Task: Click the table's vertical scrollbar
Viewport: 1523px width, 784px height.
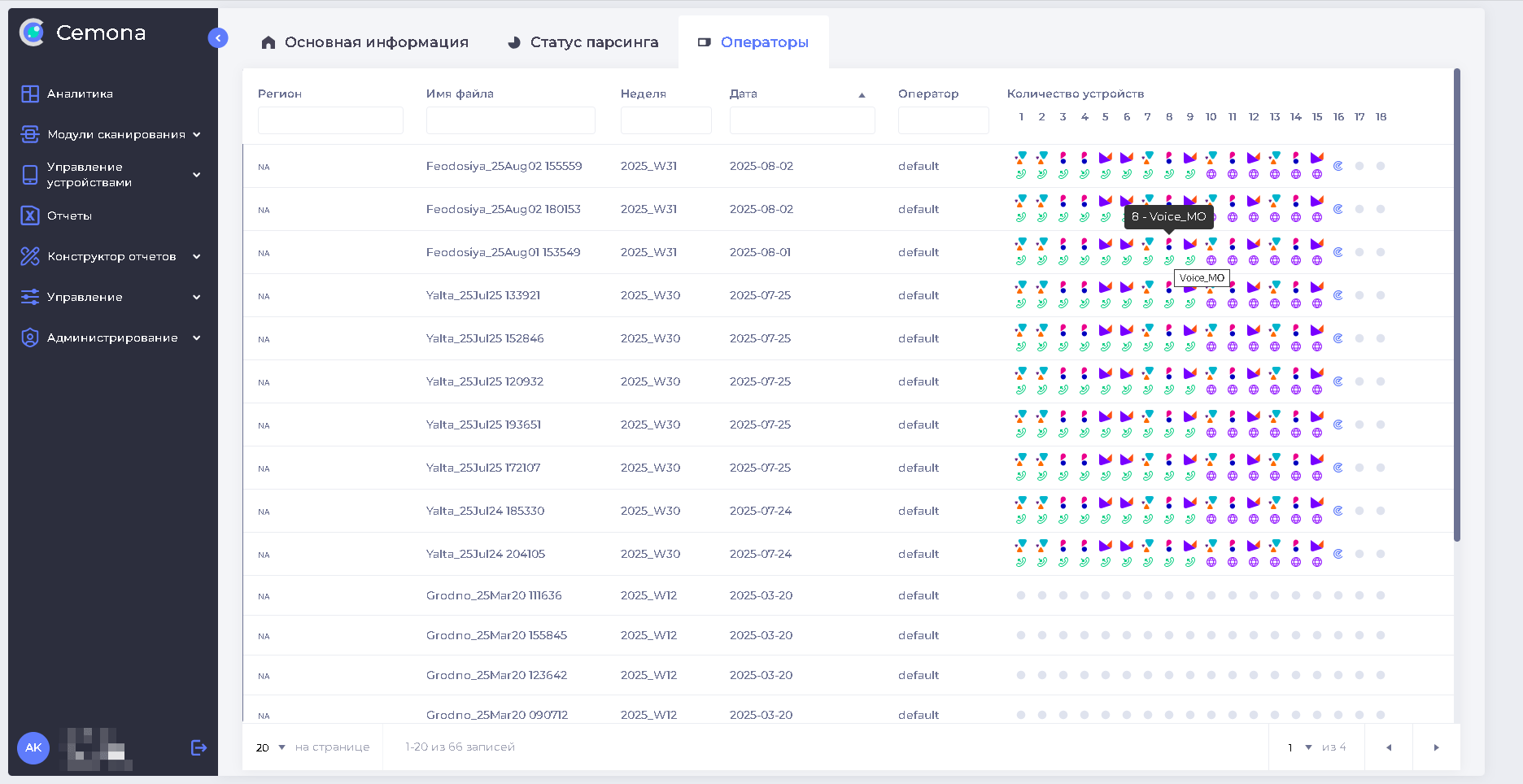Action: (x=1456, y=305)
